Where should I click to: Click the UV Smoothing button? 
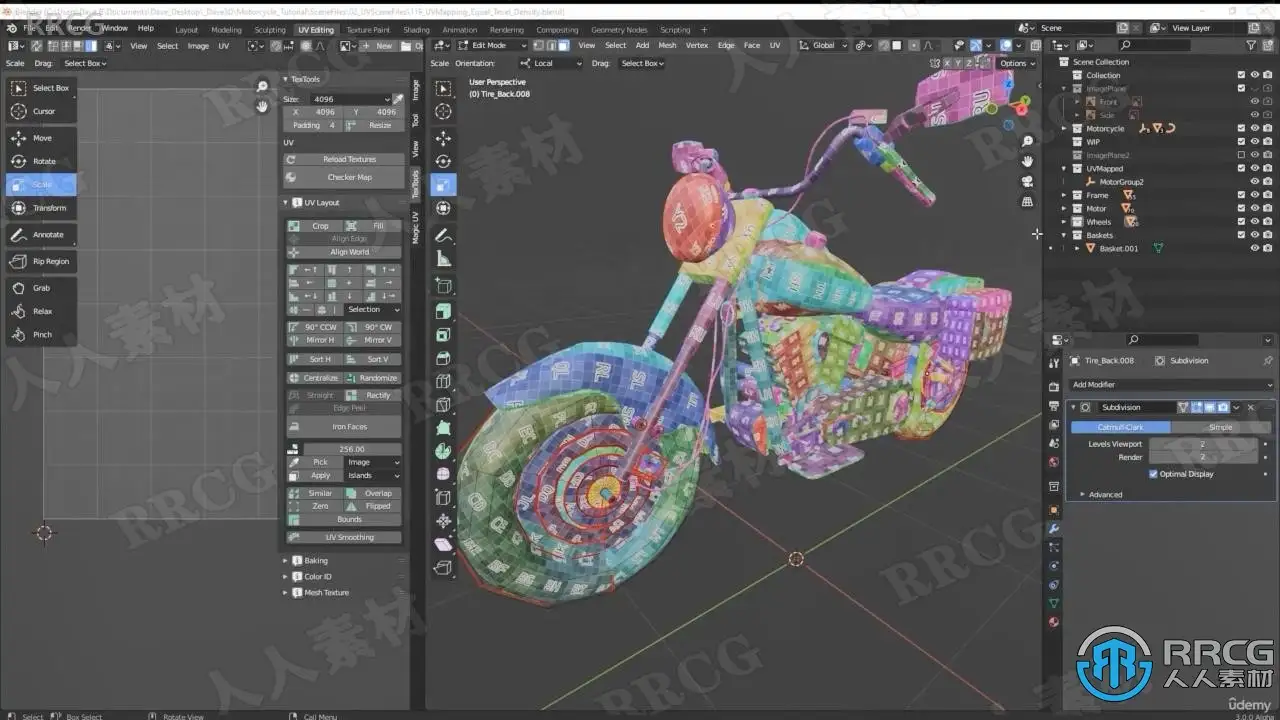(x=343, y=537)
